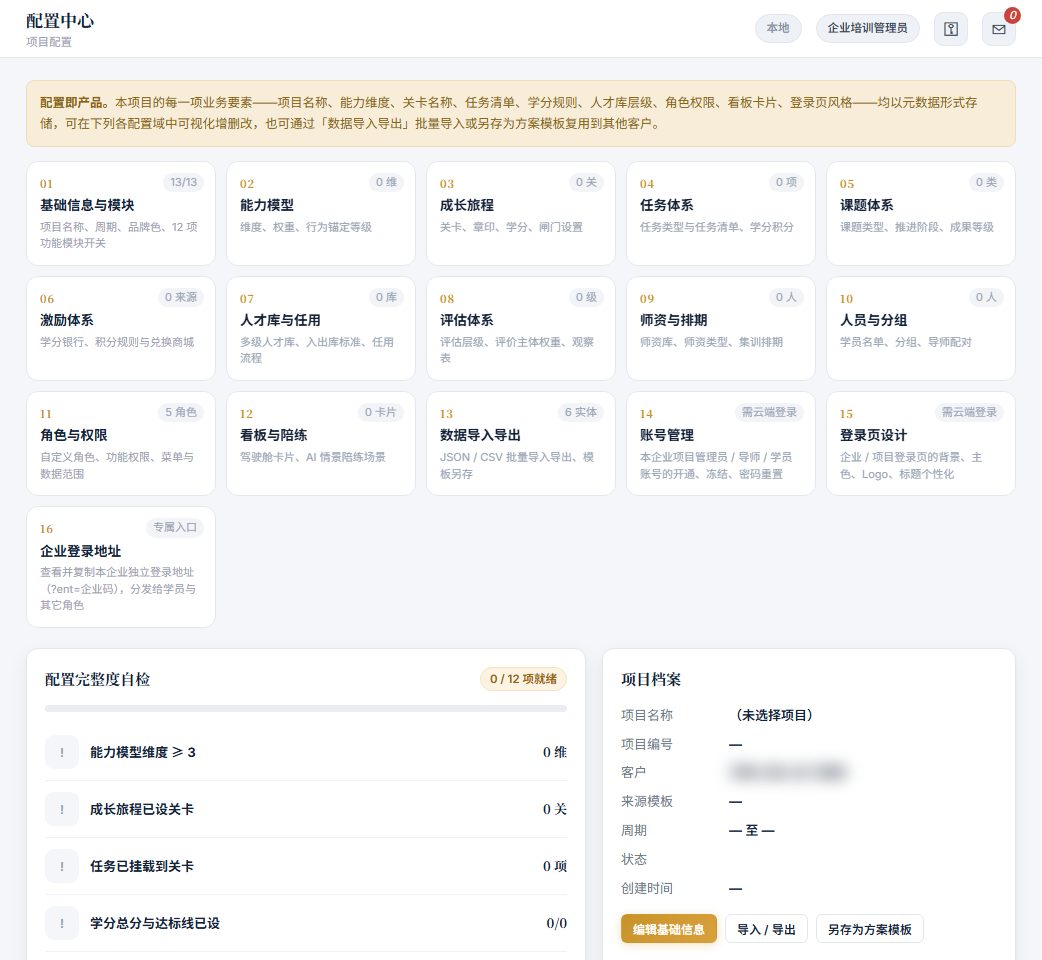Open the 数据导入导出 card
1042x960 pixels.
click(521, 443)
